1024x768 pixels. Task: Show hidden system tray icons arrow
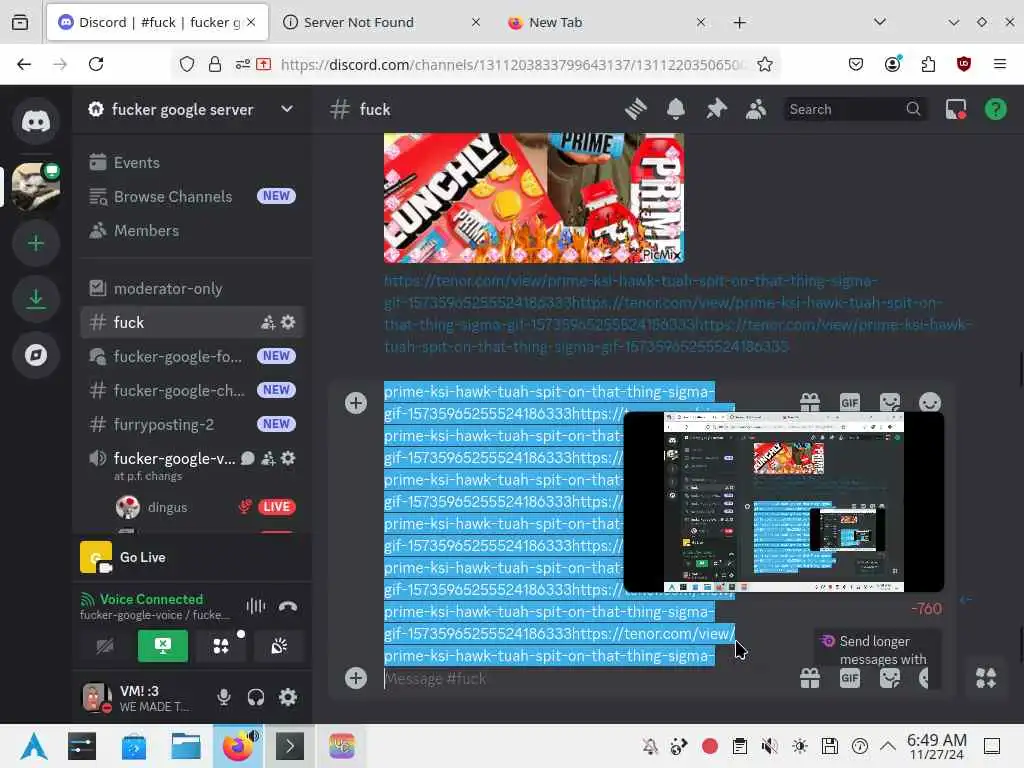tap(888, 746)
